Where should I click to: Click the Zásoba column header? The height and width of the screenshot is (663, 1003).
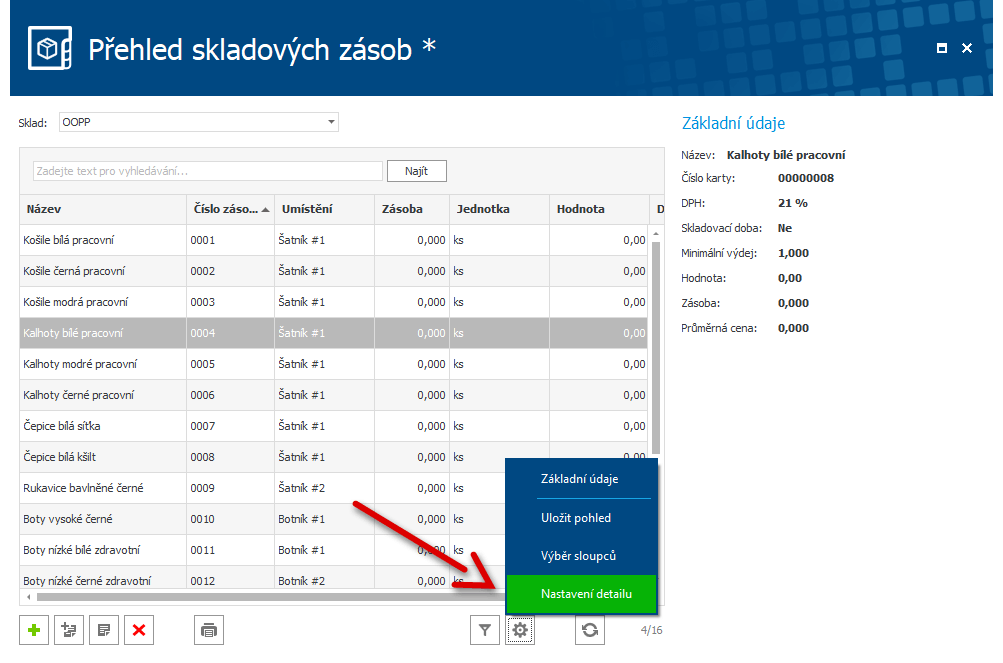(412, 209)
